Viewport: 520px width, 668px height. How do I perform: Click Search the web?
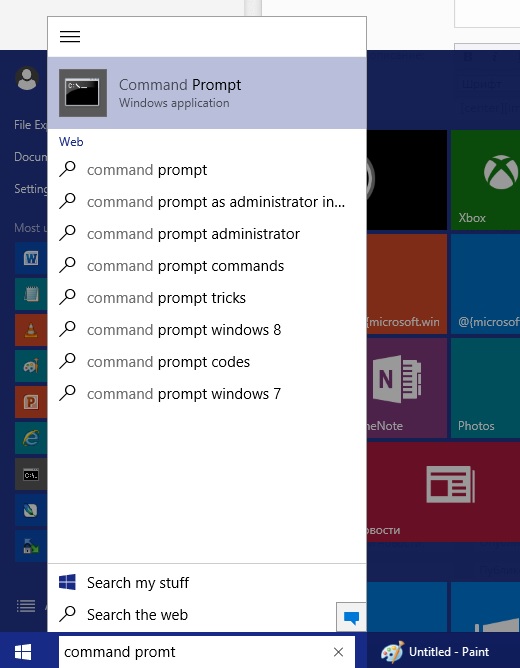pos(192,615)
